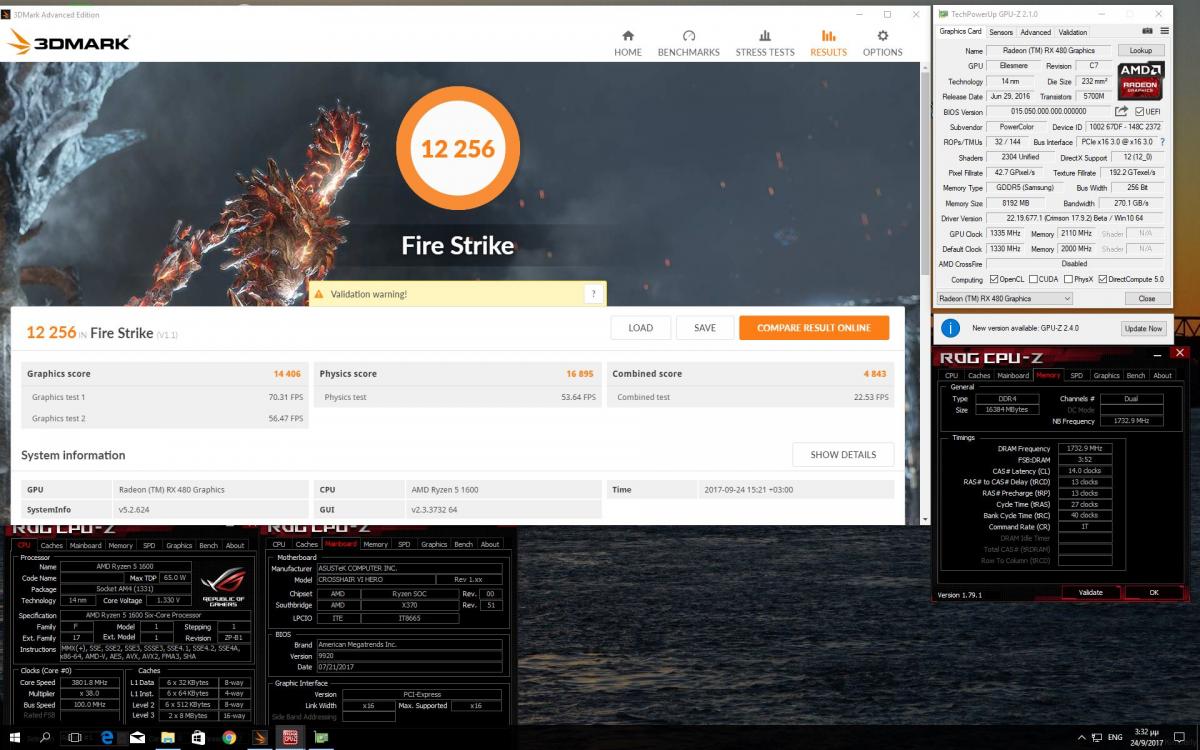
Task: Expand hidden system tray icons chevron
Action: tap(1082, 737)
